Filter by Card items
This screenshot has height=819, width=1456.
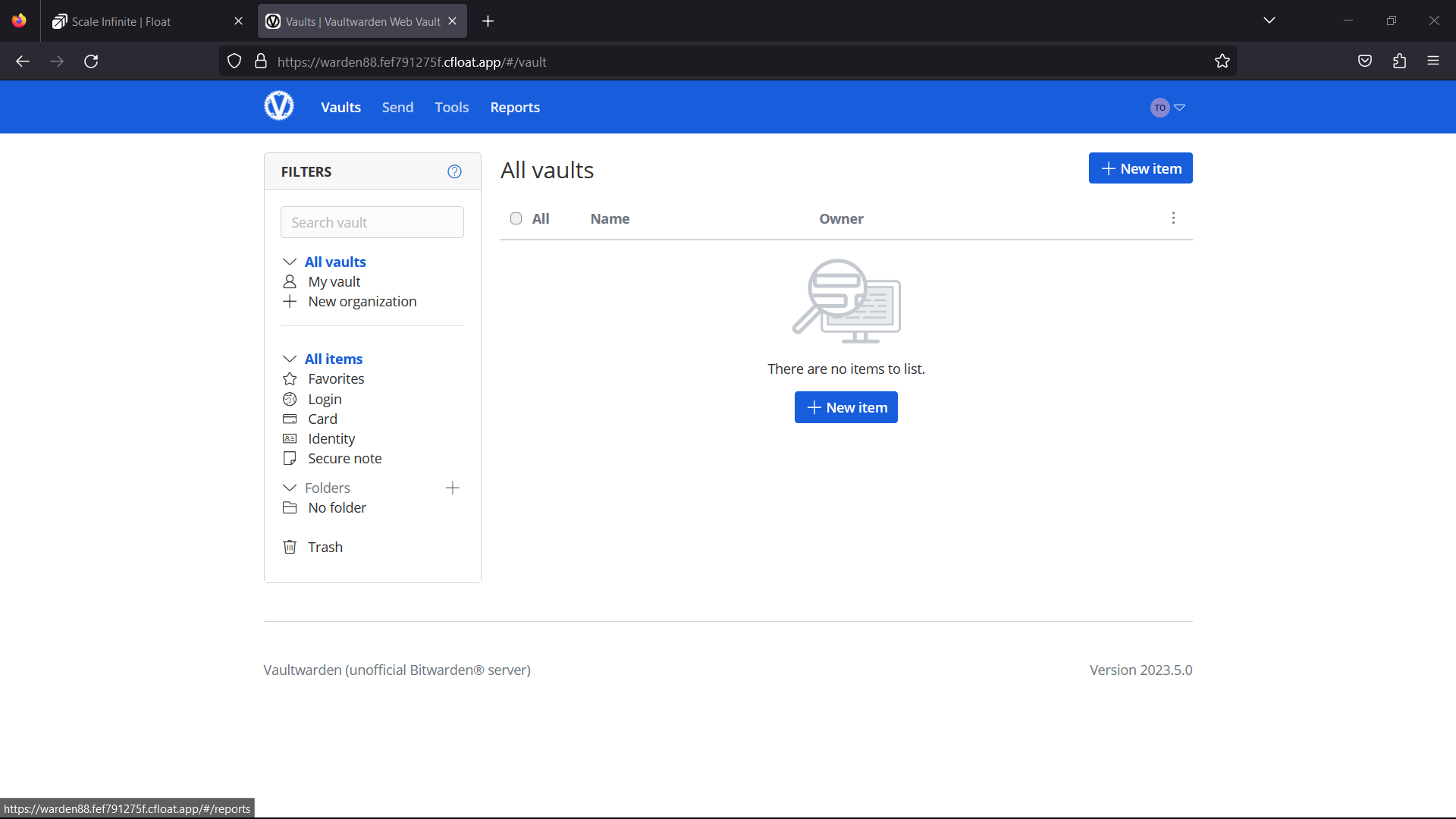(x=322, y=419)
